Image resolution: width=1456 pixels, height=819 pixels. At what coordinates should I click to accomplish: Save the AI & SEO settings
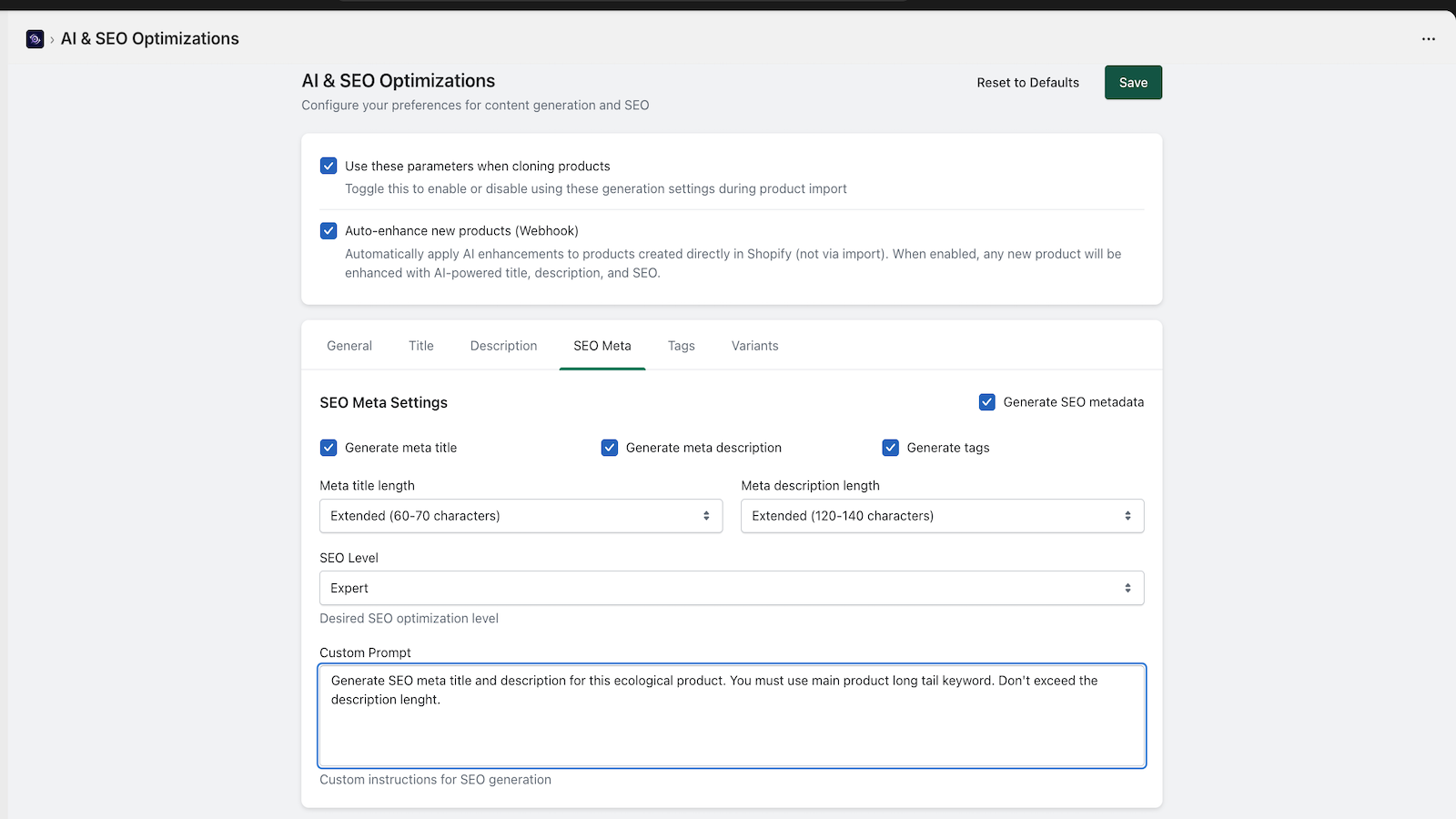point(1132,82)
